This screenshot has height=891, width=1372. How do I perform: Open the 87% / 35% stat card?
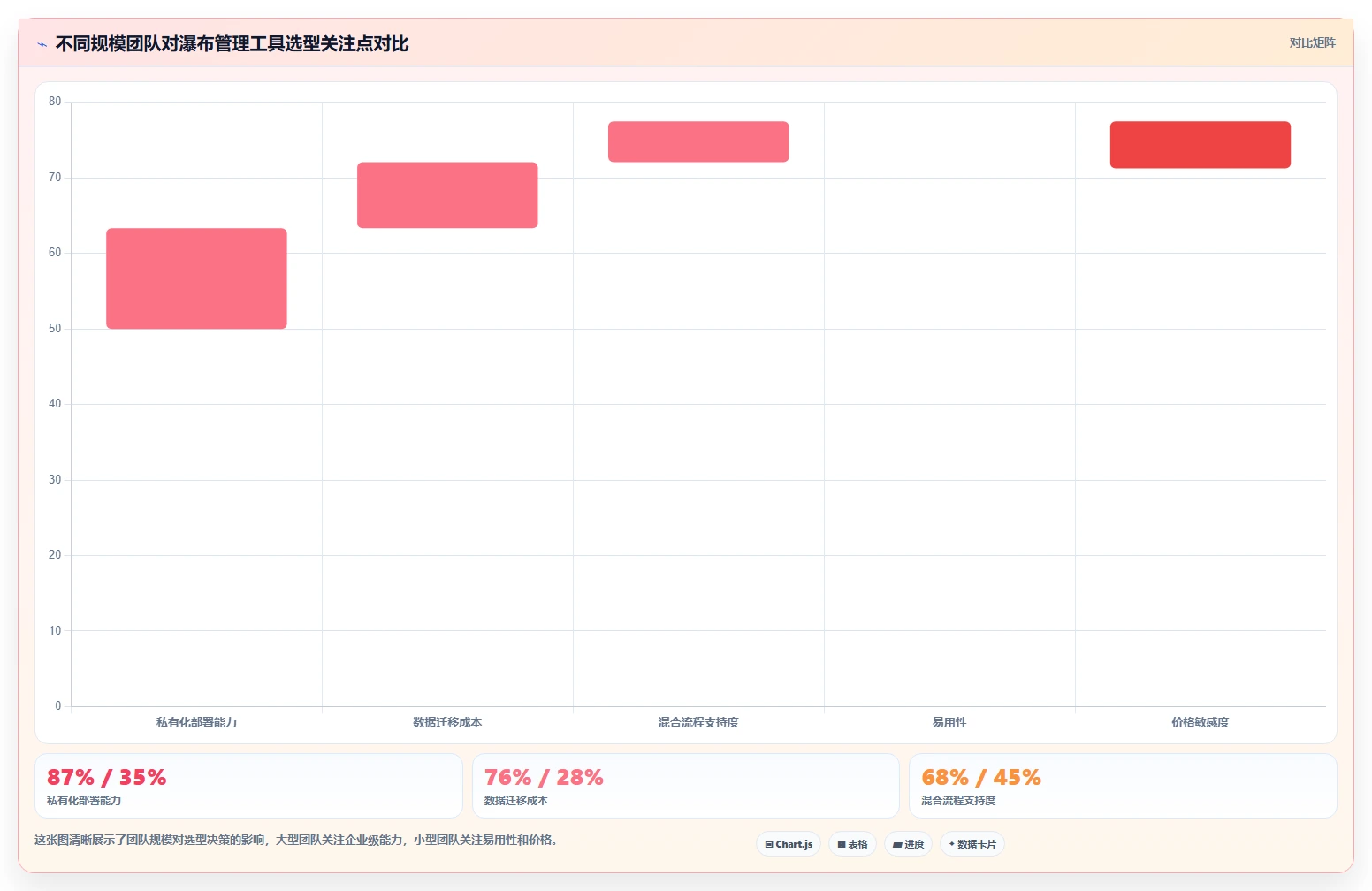(248, 786)
